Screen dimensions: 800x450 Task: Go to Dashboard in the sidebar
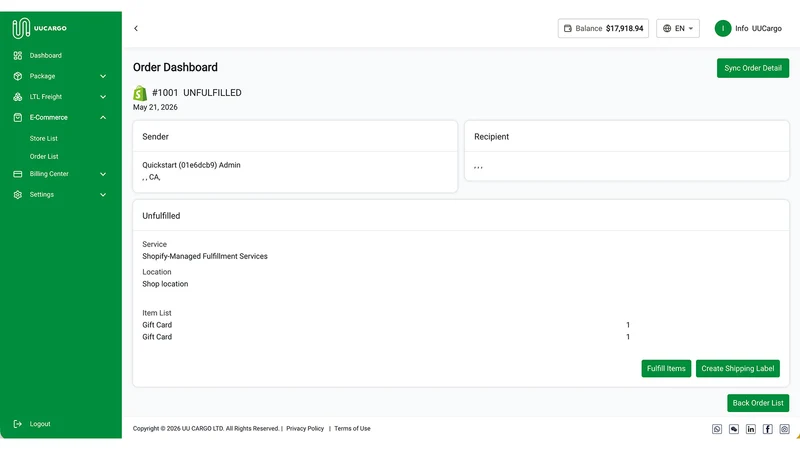pyautogui.click(x=45, y=56)
